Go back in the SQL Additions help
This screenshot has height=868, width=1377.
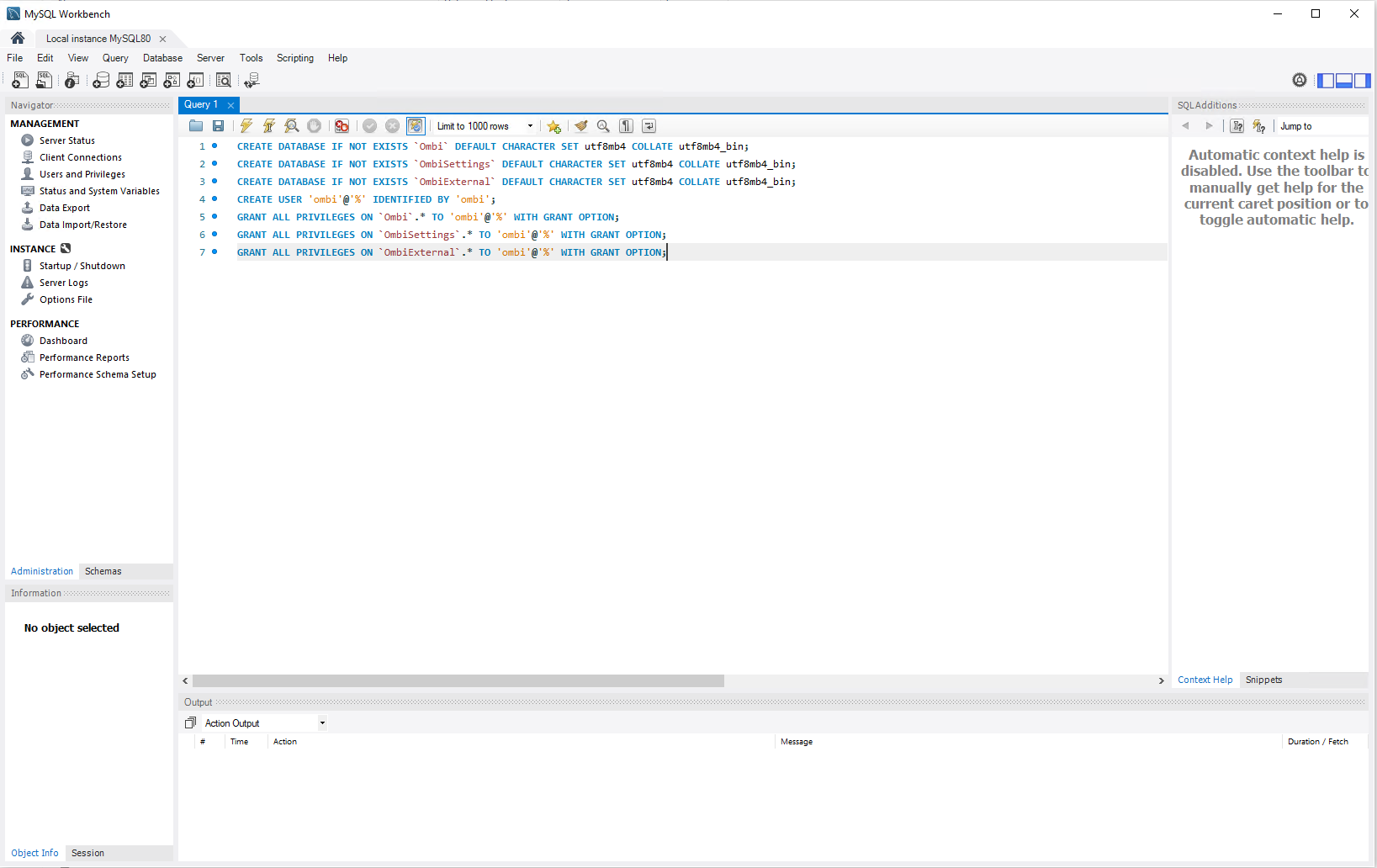1186,126
